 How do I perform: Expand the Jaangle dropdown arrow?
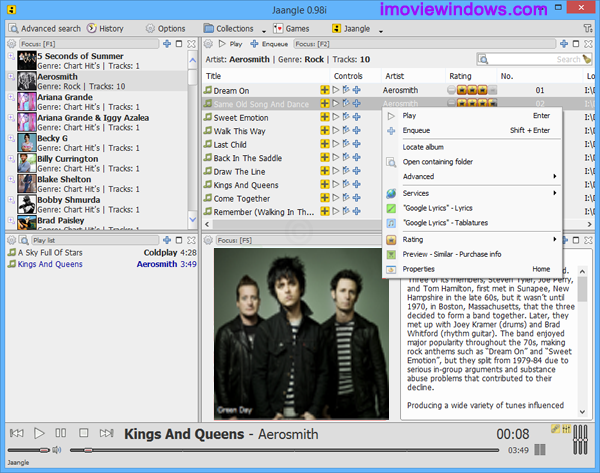pos(381,31)
